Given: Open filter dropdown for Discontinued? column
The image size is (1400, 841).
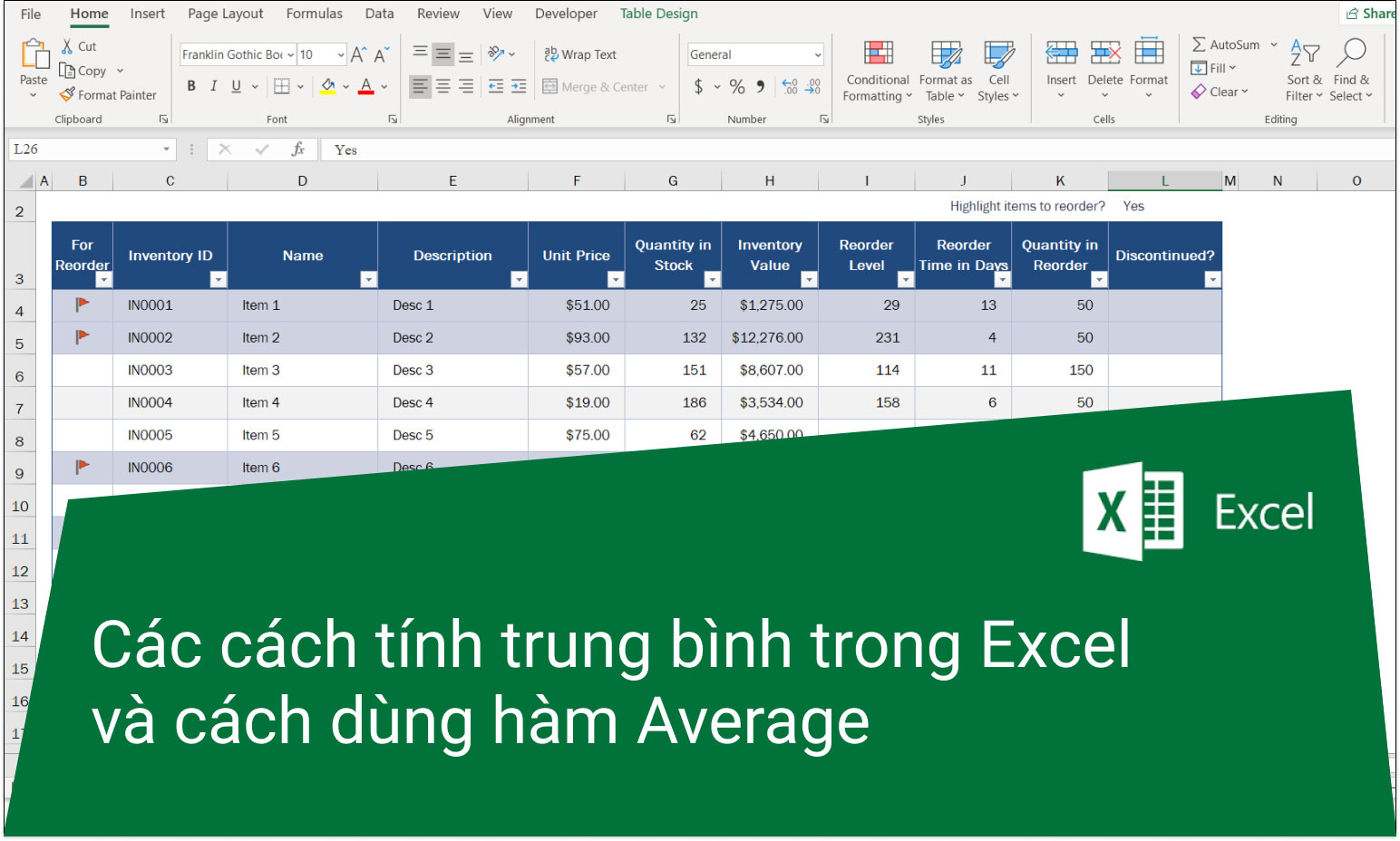Looking at the screenshot, I should coord(1212,280).
